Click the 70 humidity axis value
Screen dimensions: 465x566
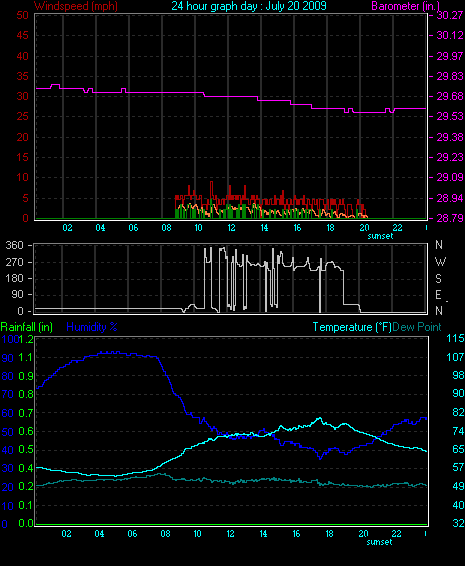tap(8, 394)
